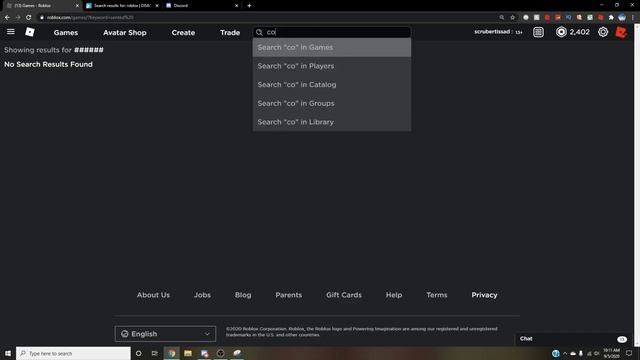The image size is (640, 360).
Task: Open the notifications feed icon beside the username
Action: pyautogui.click(x=538, y=32)
